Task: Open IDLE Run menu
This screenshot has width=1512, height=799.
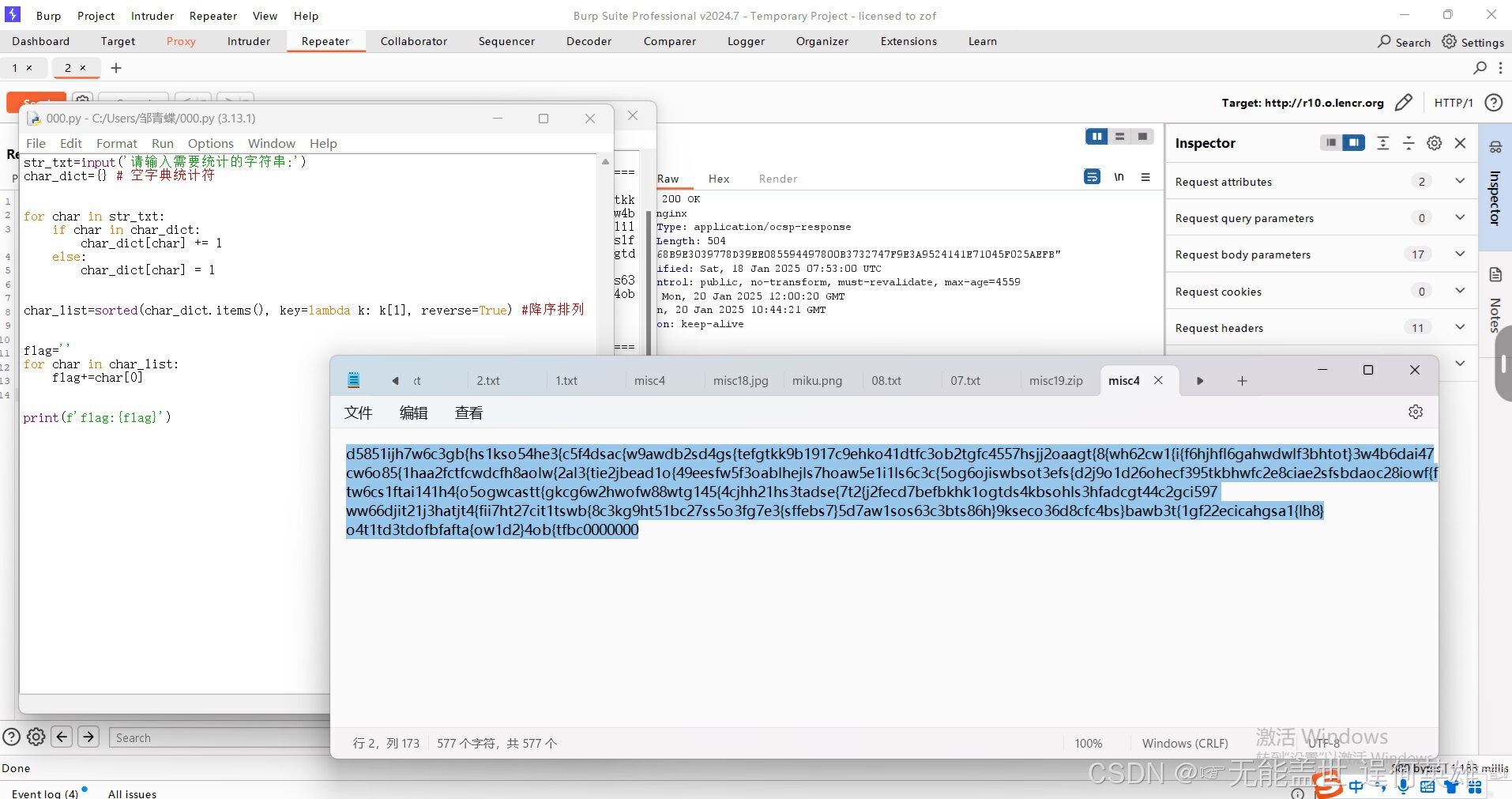Action: point(163,143)
